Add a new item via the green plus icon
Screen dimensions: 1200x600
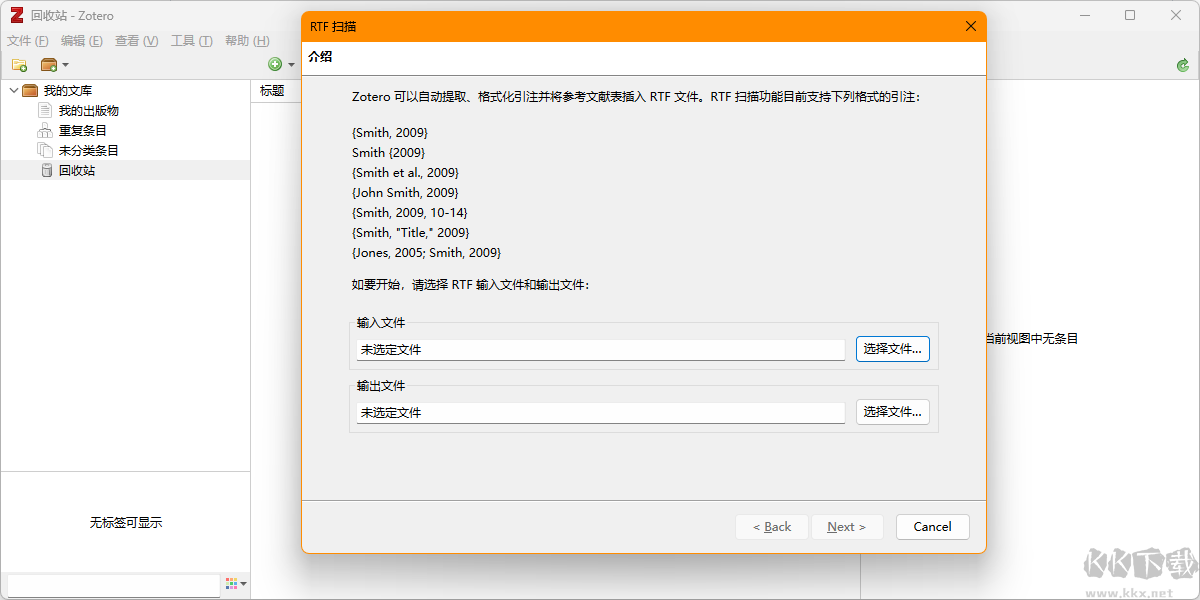pyautogui.click(x=275, y=64)
